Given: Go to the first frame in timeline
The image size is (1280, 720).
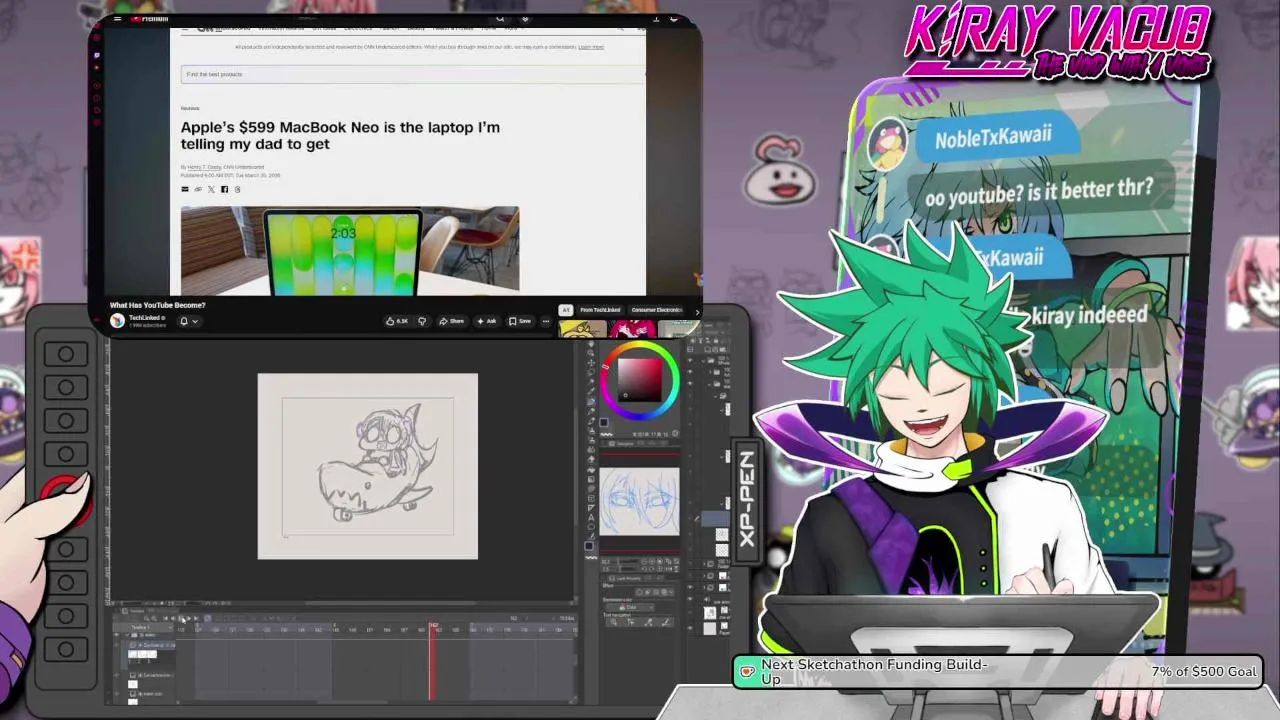Looking at the screenshot, I should (166, 618).
